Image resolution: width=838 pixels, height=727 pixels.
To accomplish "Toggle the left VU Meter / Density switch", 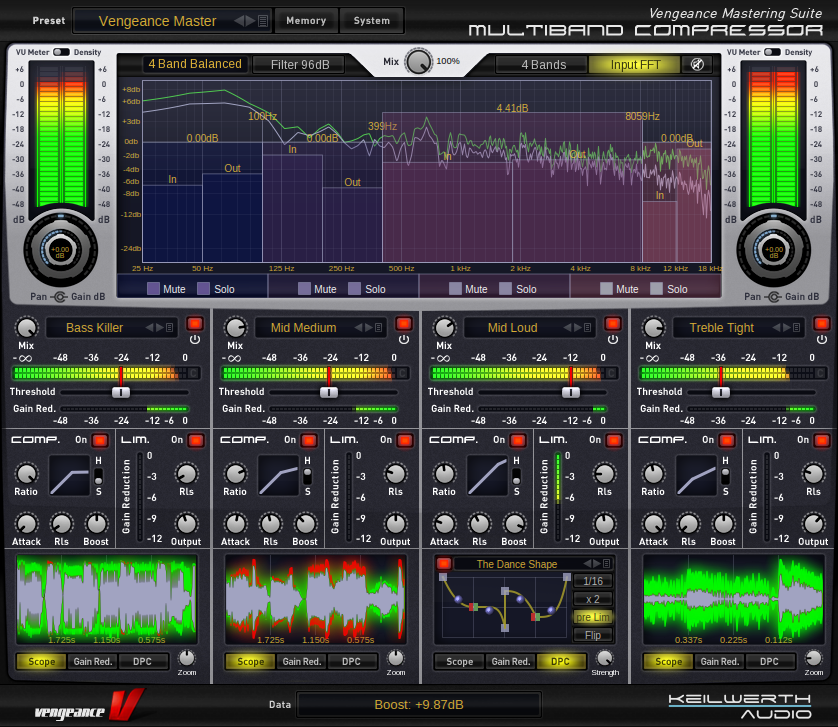I will [x=61, y=52].
